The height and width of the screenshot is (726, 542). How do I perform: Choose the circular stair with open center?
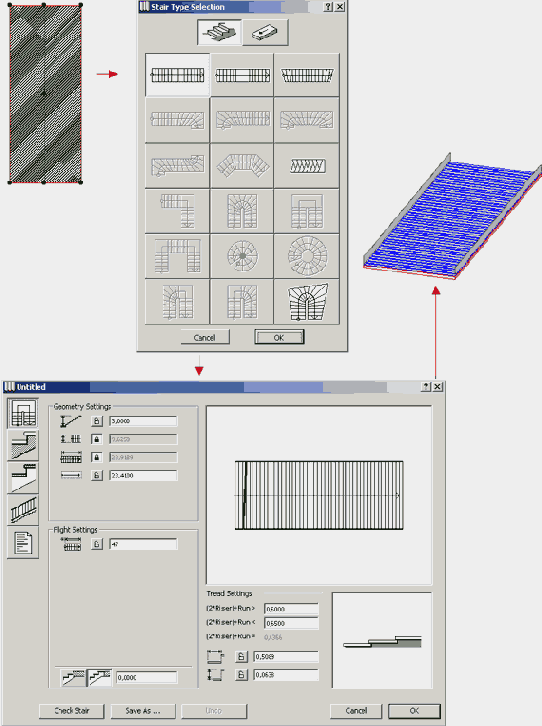[x=307, y=256]
